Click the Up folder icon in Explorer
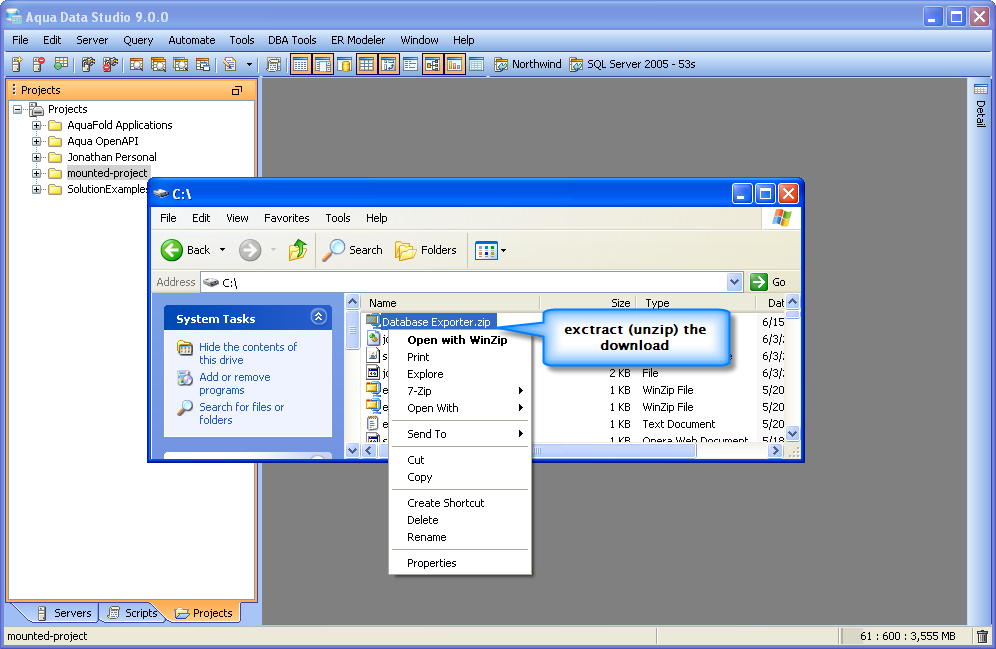Image resolution: width=996 pixels, height=649 pixels. [297, 250]
